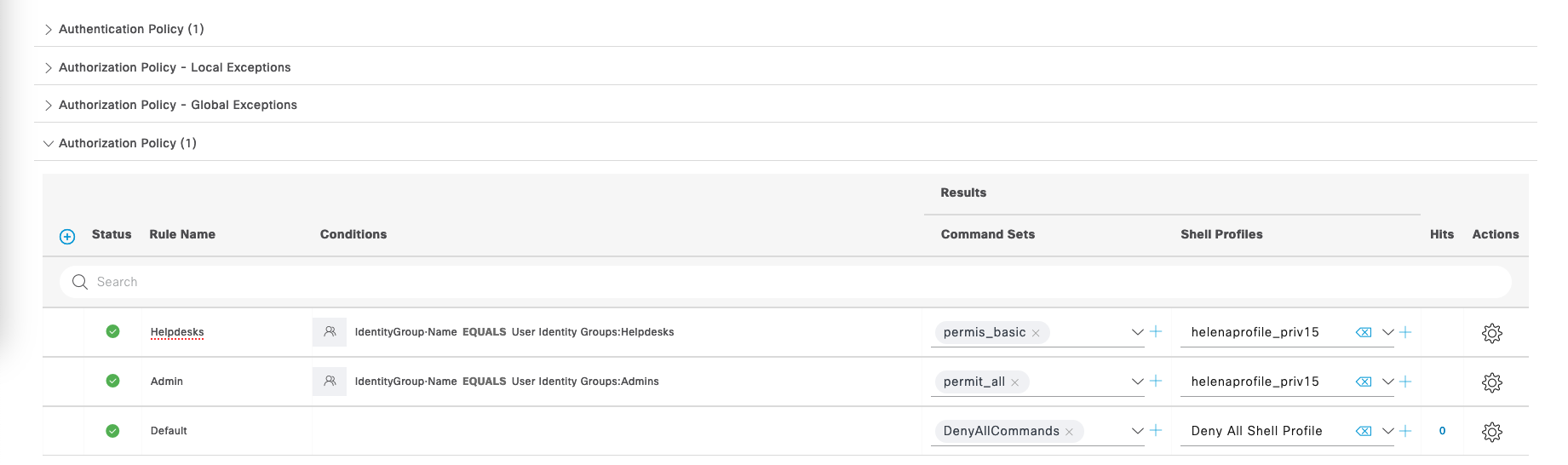
Task: Click the Helpdesks rule name
Action: click(x=177, y=332)
